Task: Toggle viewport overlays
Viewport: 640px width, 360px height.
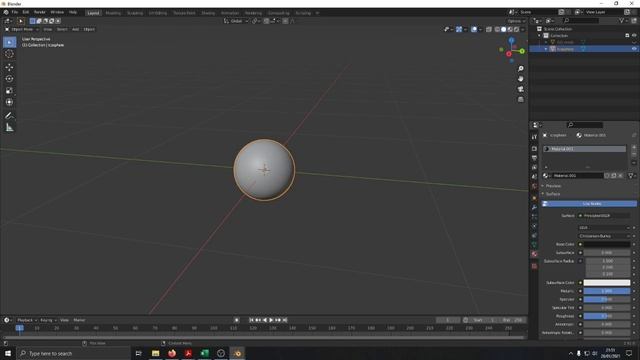Action: click(x=474, y=29)
